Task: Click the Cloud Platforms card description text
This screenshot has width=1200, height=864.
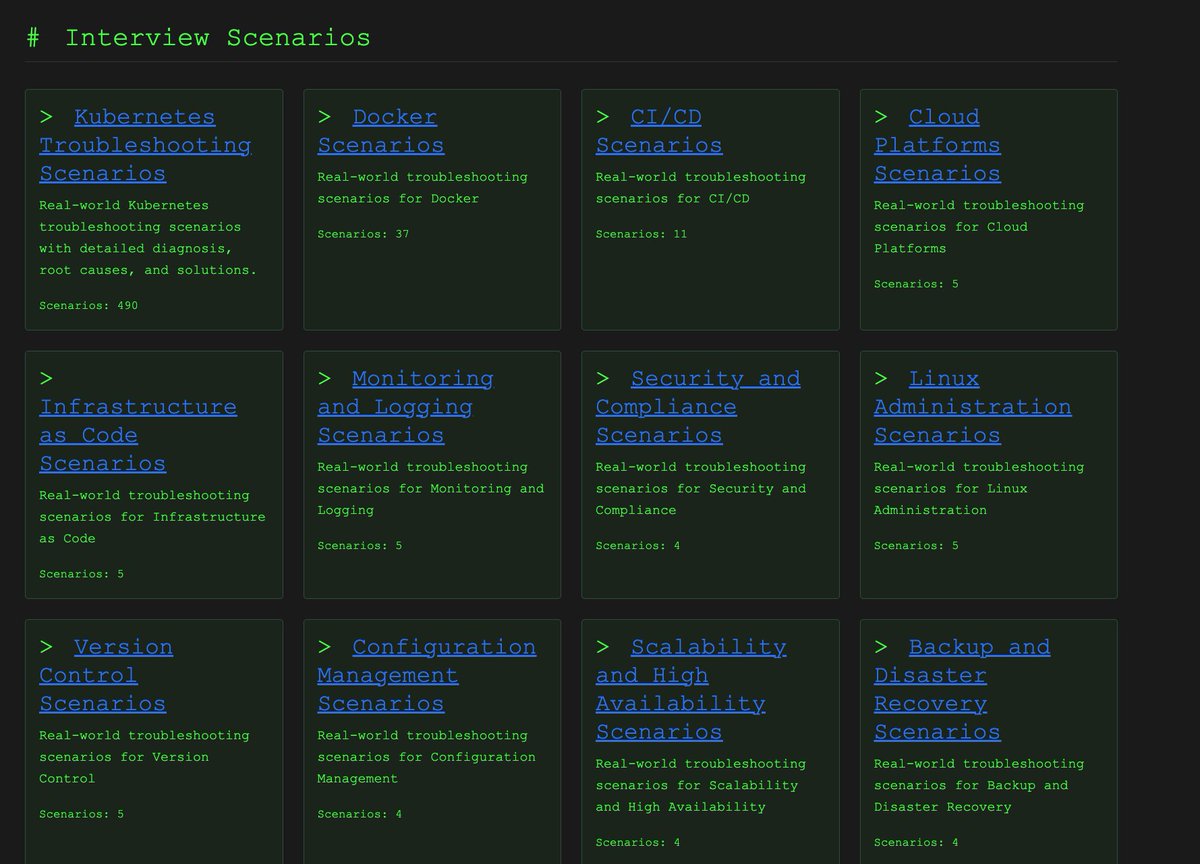Action: (x=979, y=227)
